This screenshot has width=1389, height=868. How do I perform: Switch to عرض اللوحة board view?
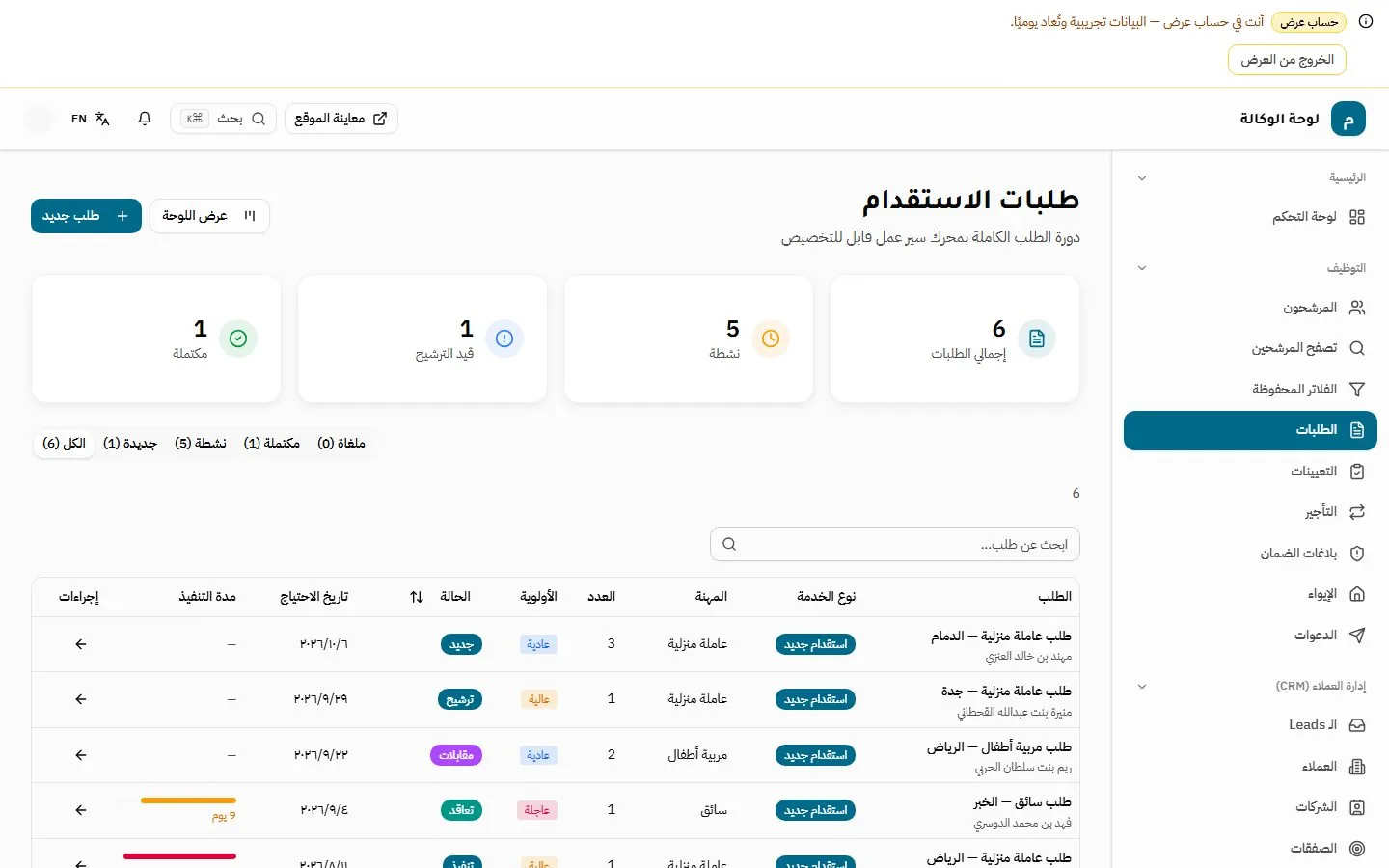coord(209,216)
